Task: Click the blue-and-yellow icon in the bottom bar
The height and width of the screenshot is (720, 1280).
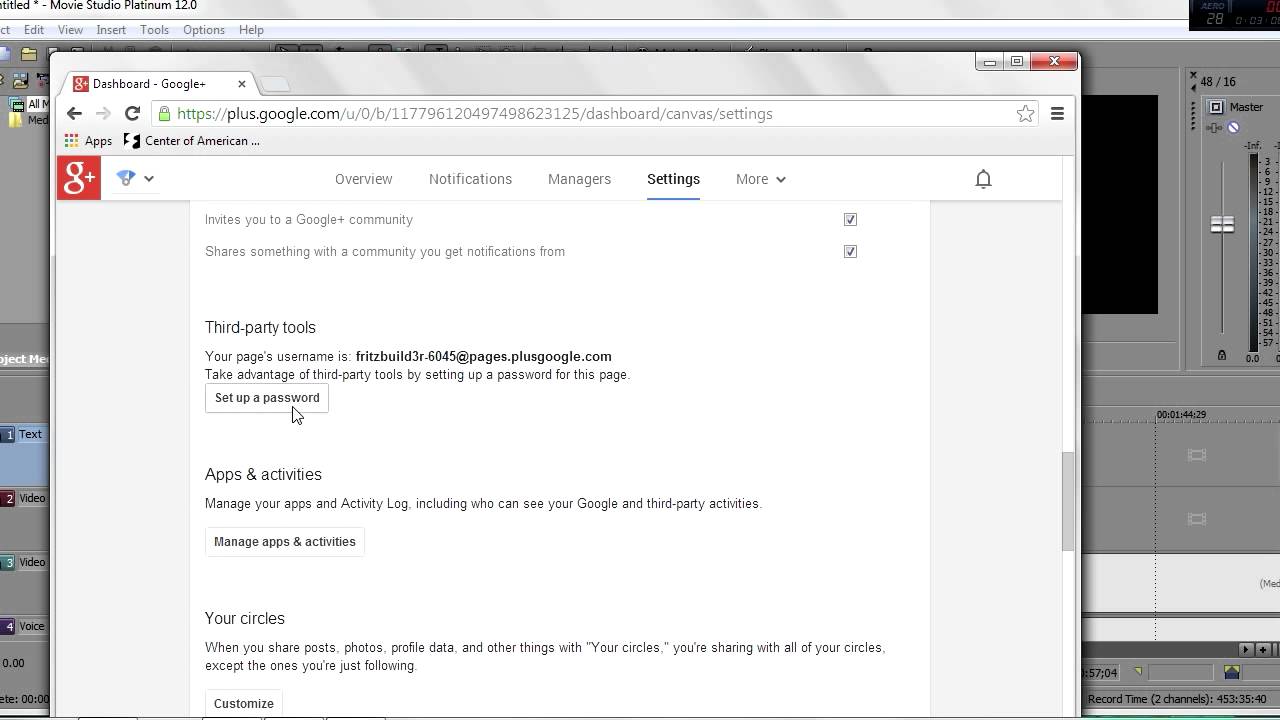Action: pos(1232,672)
